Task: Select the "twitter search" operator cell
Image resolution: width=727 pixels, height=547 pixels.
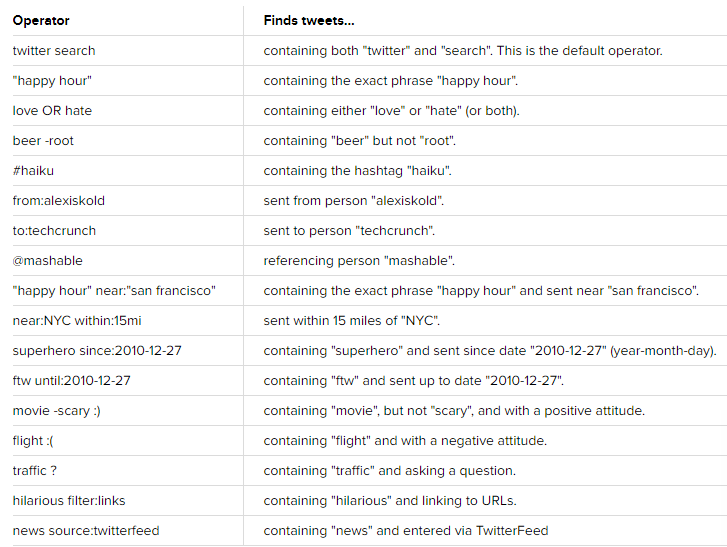Action: pos(54,50)
